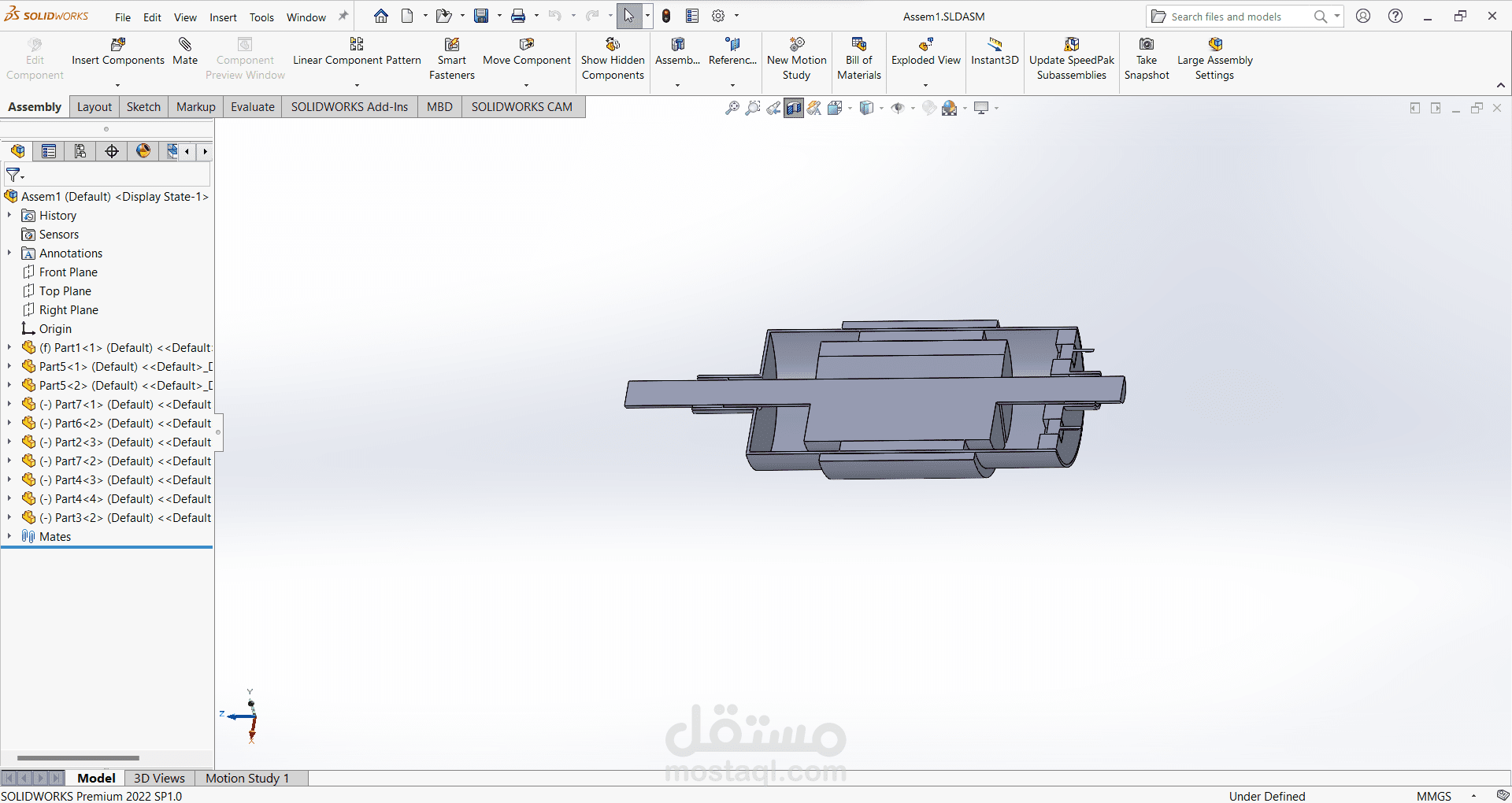
Task: Open Move Component dropdown arrow
Action: (x=527, y=85)
